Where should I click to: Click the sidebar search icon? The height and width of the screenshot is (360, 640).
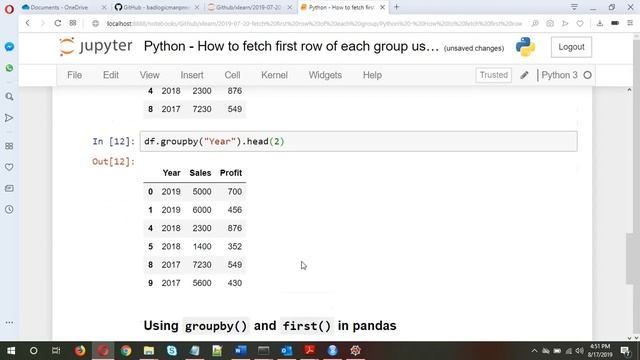(x=9, y=97)
